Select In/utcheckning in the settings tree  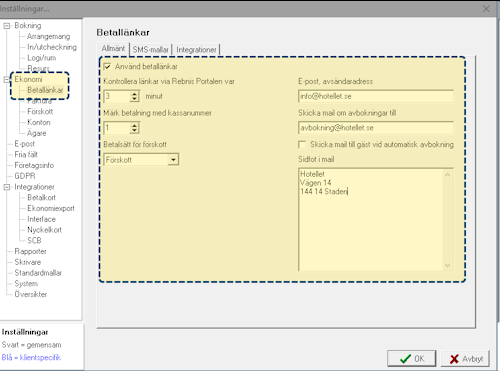point(52,47)
